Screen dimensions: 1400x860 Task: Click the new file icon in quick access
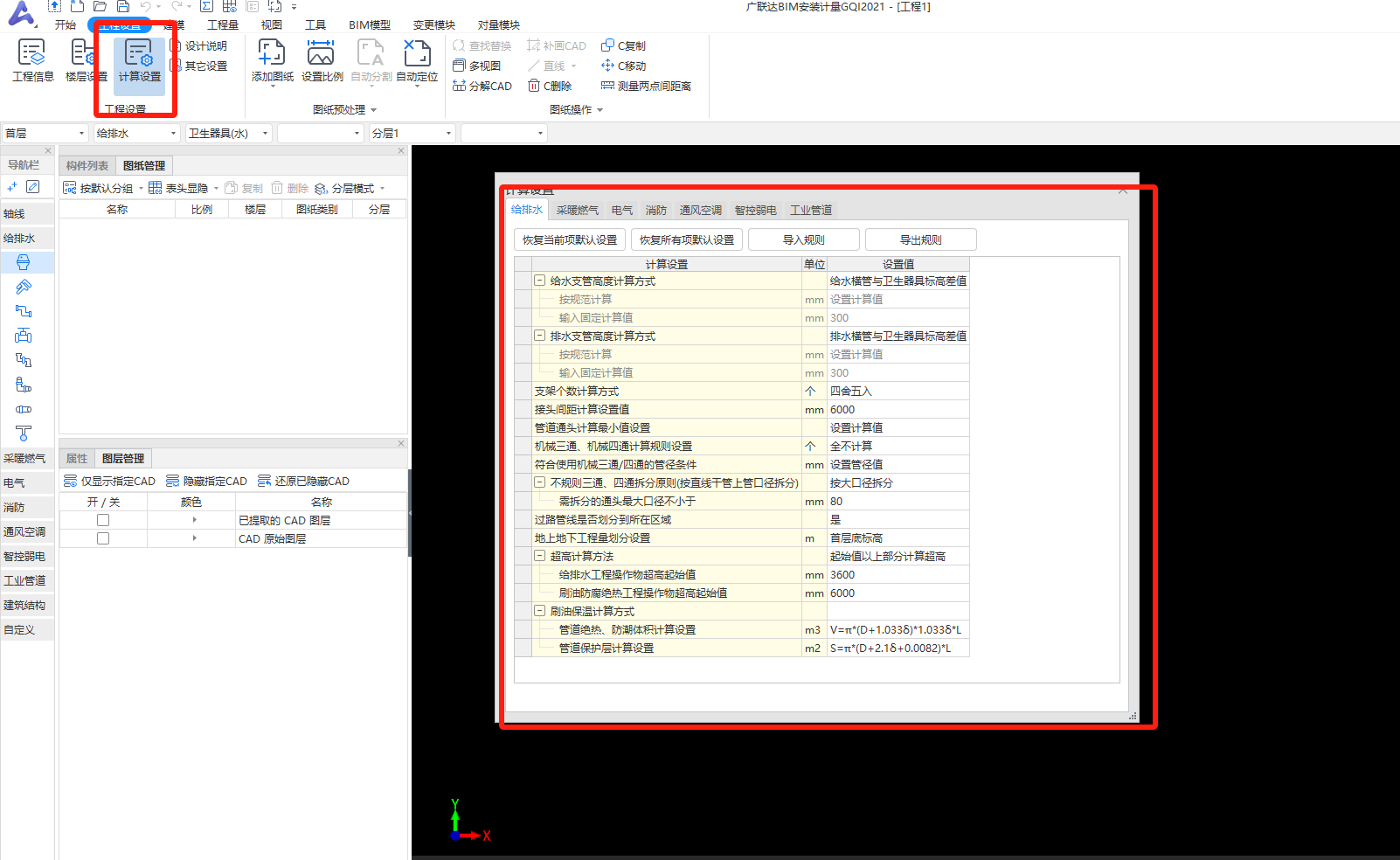77,6
